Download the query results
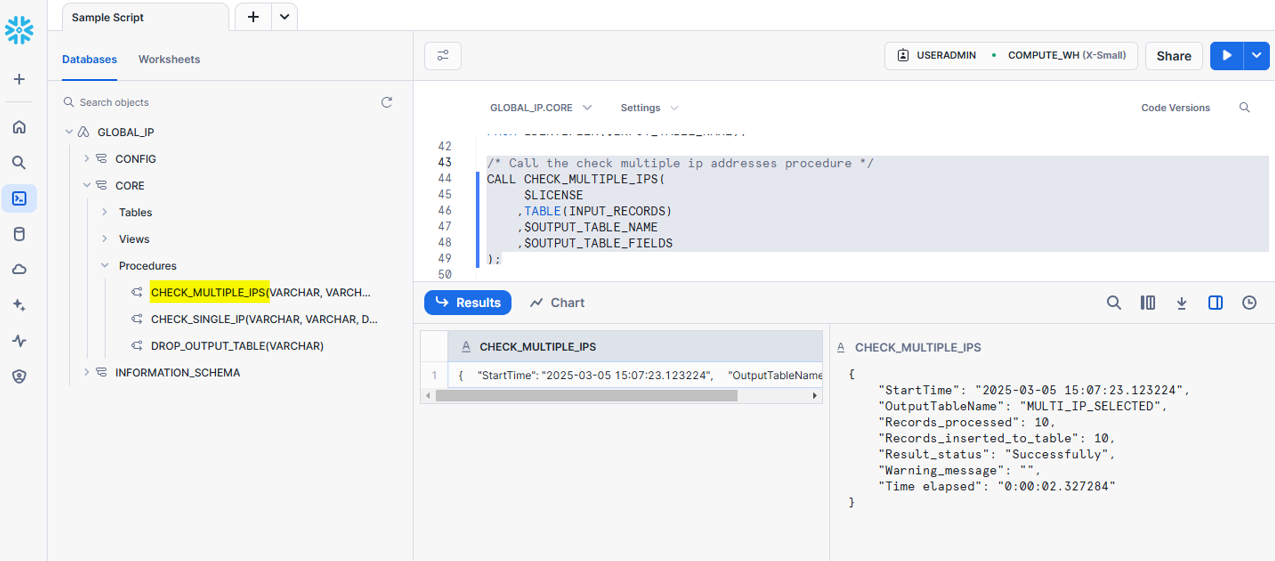The image size is (1275, 561). (x=1181, y=302)
